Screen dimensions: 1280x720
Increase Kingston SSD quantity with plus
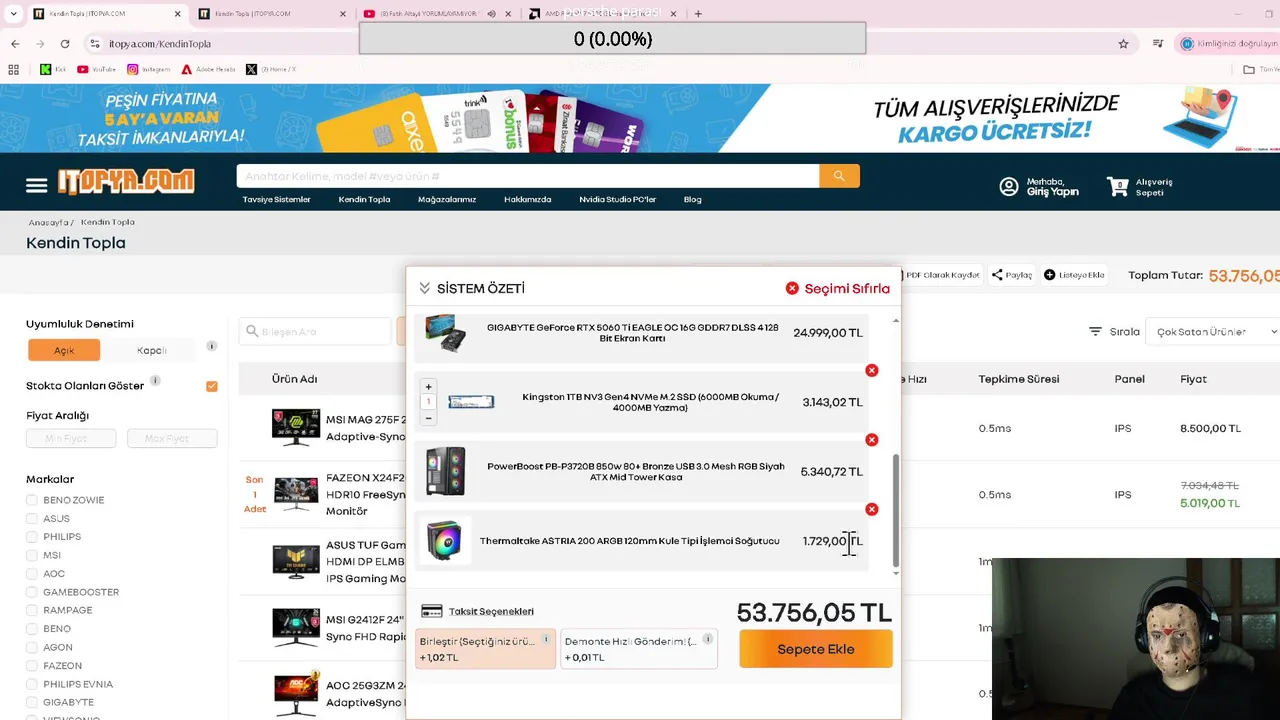428,387
